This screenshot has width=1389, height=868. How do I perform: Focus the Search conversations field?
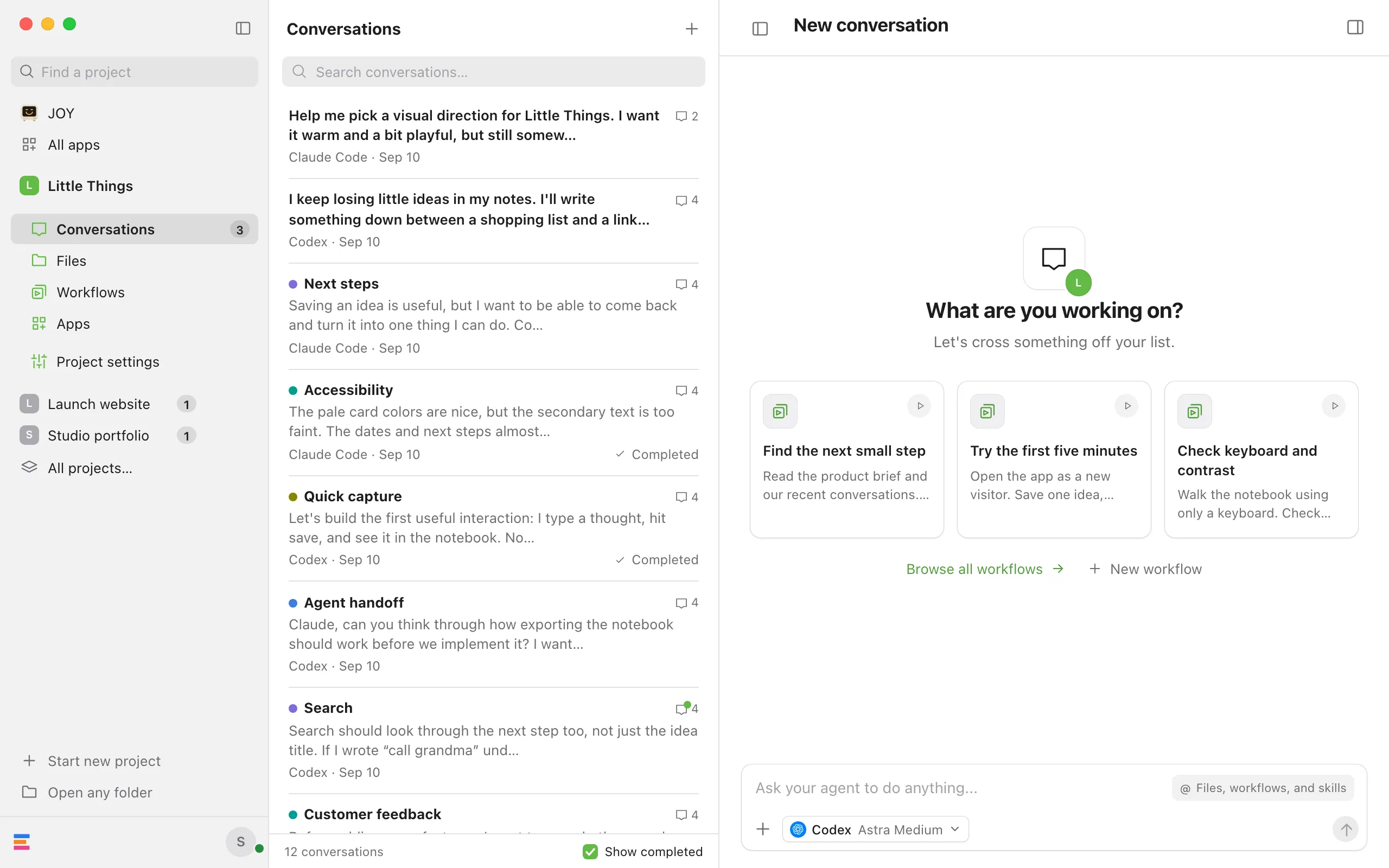[493, 72]
